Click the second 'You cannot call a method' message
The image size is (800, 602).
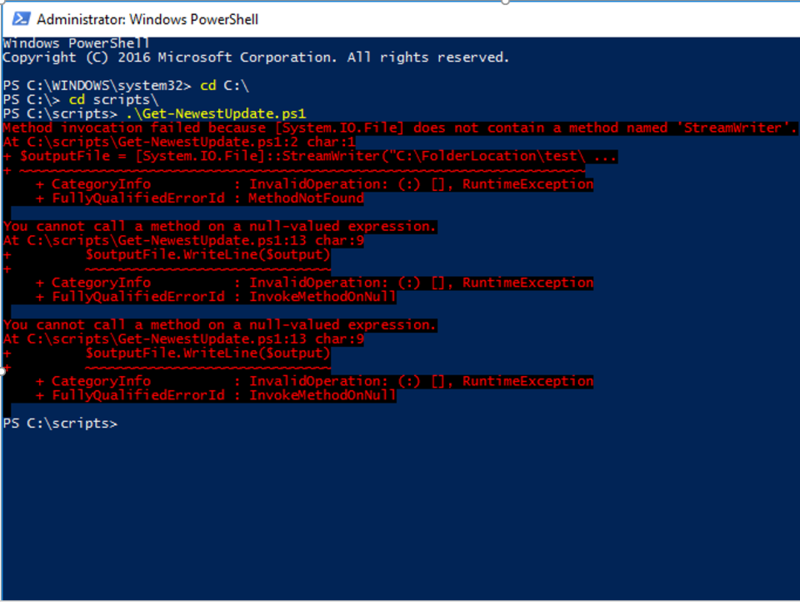tap(219, 324)
